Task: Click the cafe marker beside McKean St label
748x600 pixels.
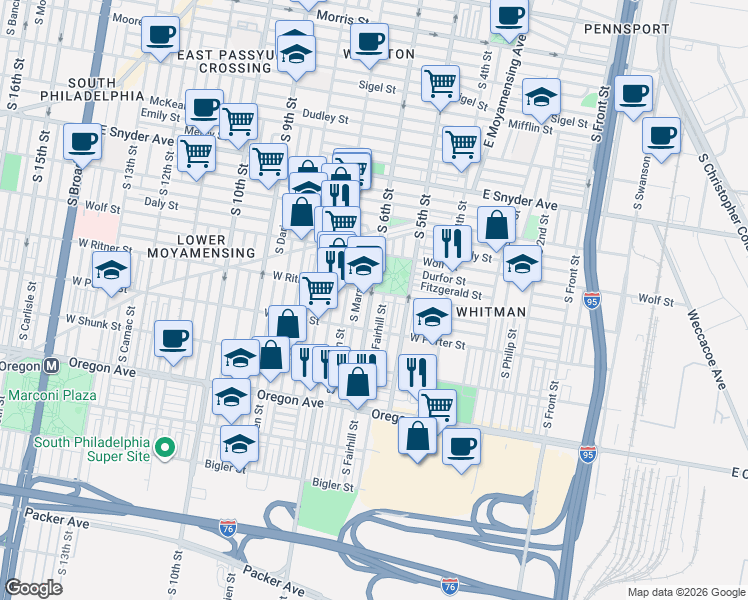Action: 204,111
